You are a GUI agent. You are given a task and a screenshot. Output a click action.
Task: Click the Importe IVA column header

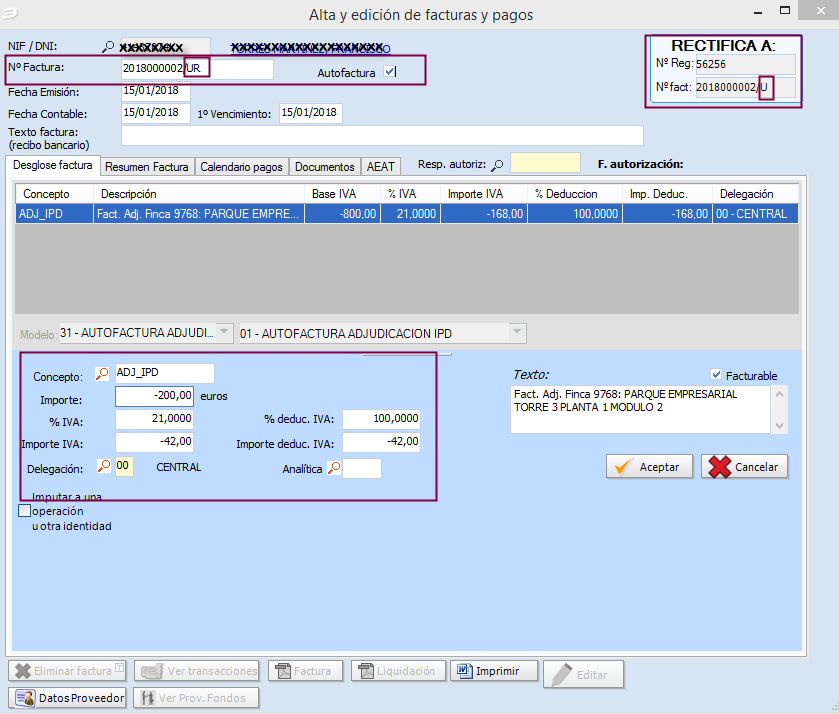[x=484, y=194]
